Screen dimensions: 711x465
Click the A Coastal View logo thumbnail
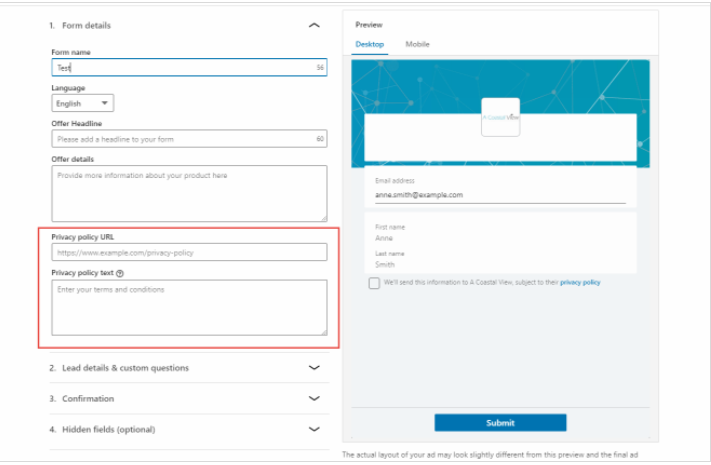[500, 117]
